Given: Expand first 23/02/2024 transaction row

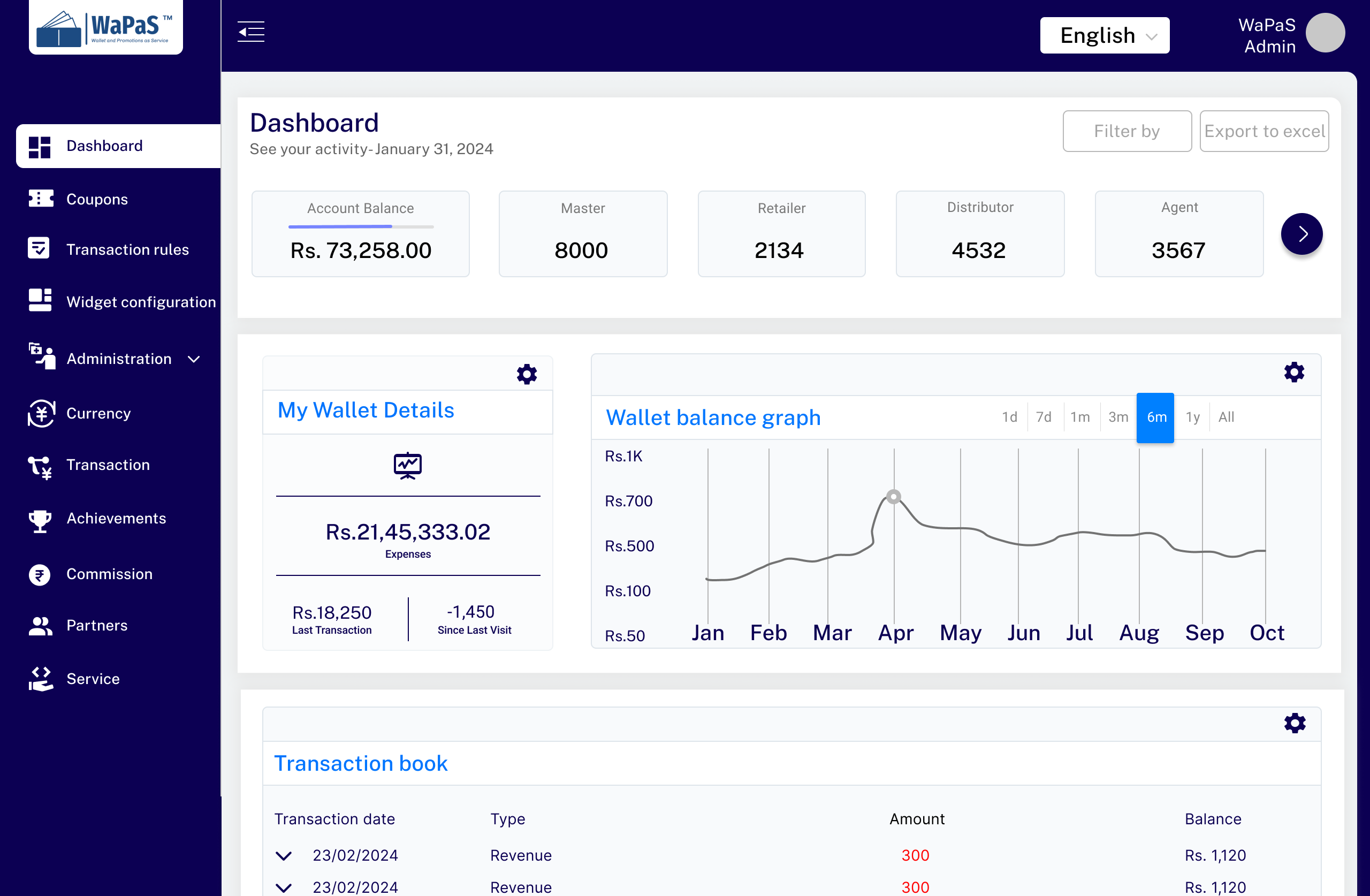Looking at the screenshot, I should (x=284, y=856).
